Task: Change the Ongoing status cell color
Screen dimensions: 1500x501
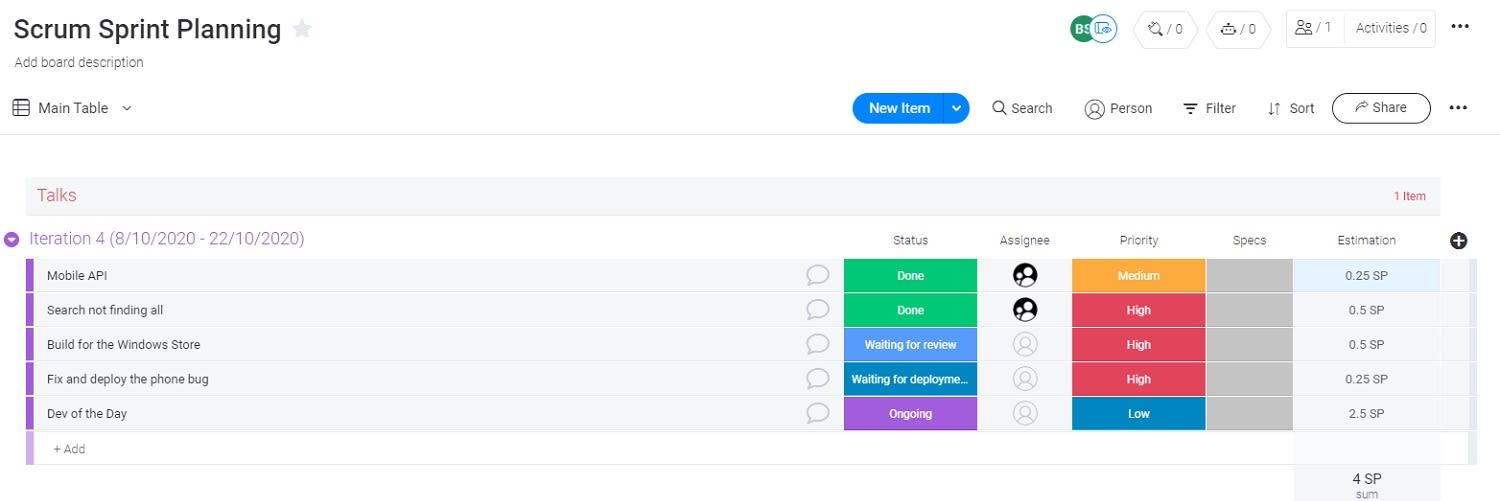Action: [910, 413]
